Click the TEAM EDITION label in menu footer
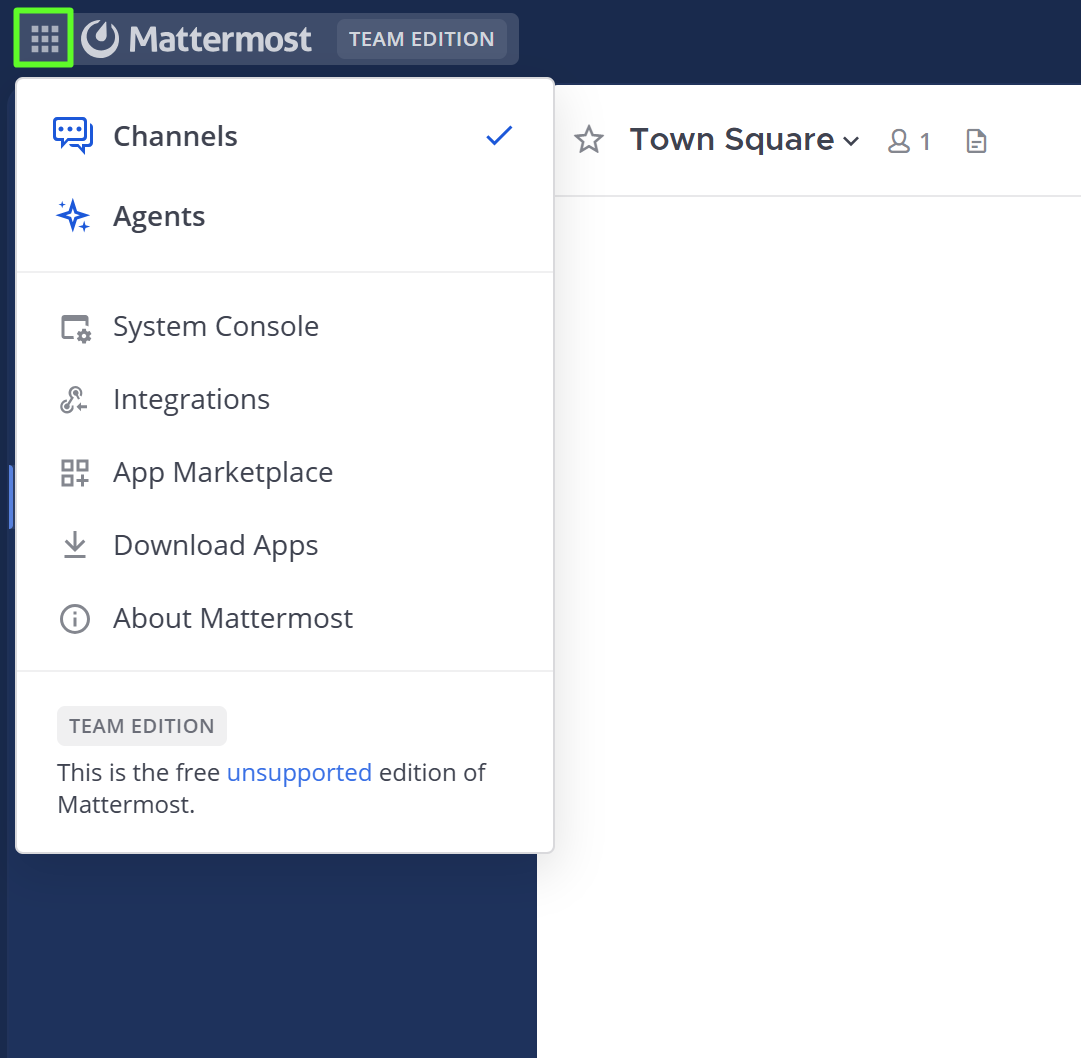Viewport: 1081px width, 1058px height. pyautogui.click(x=141, y=726)
